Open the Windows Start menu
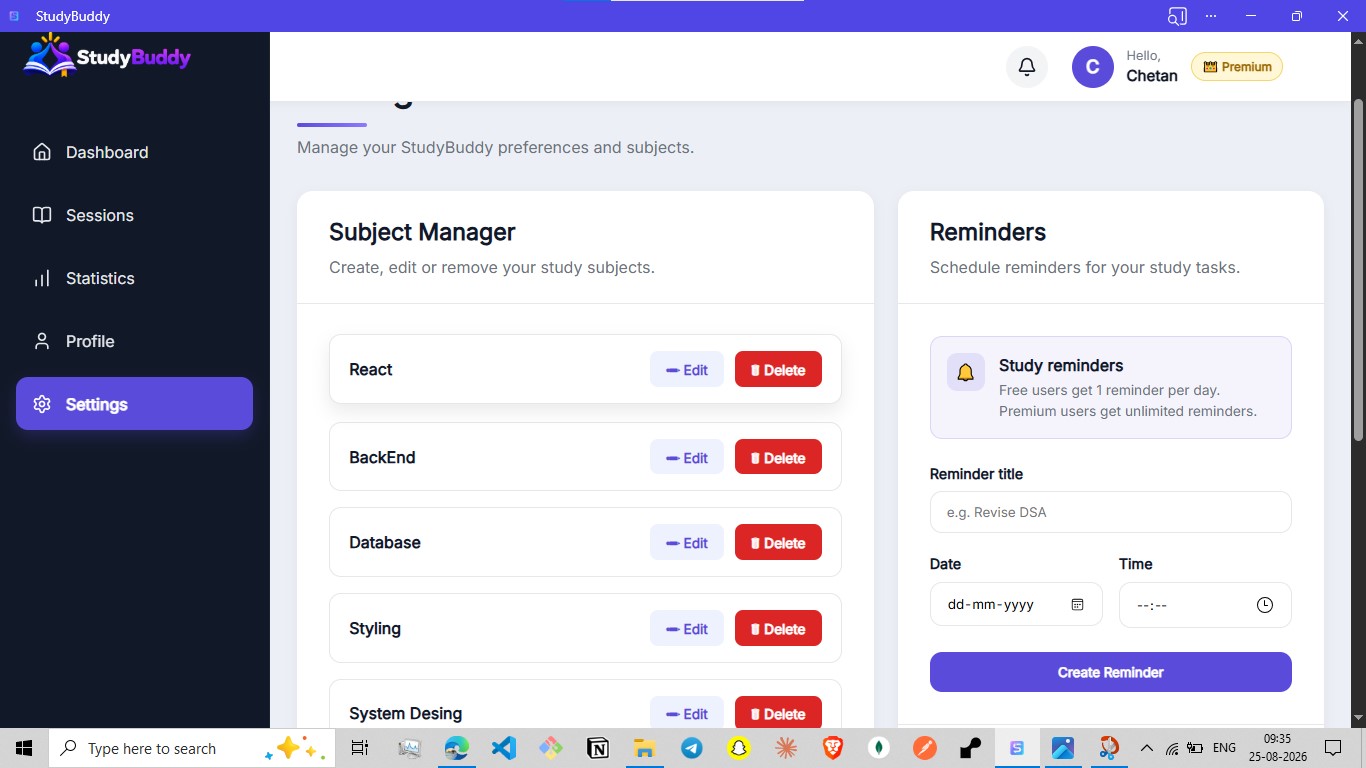Viewport: 1366px width, 768px height. (24, 748)
